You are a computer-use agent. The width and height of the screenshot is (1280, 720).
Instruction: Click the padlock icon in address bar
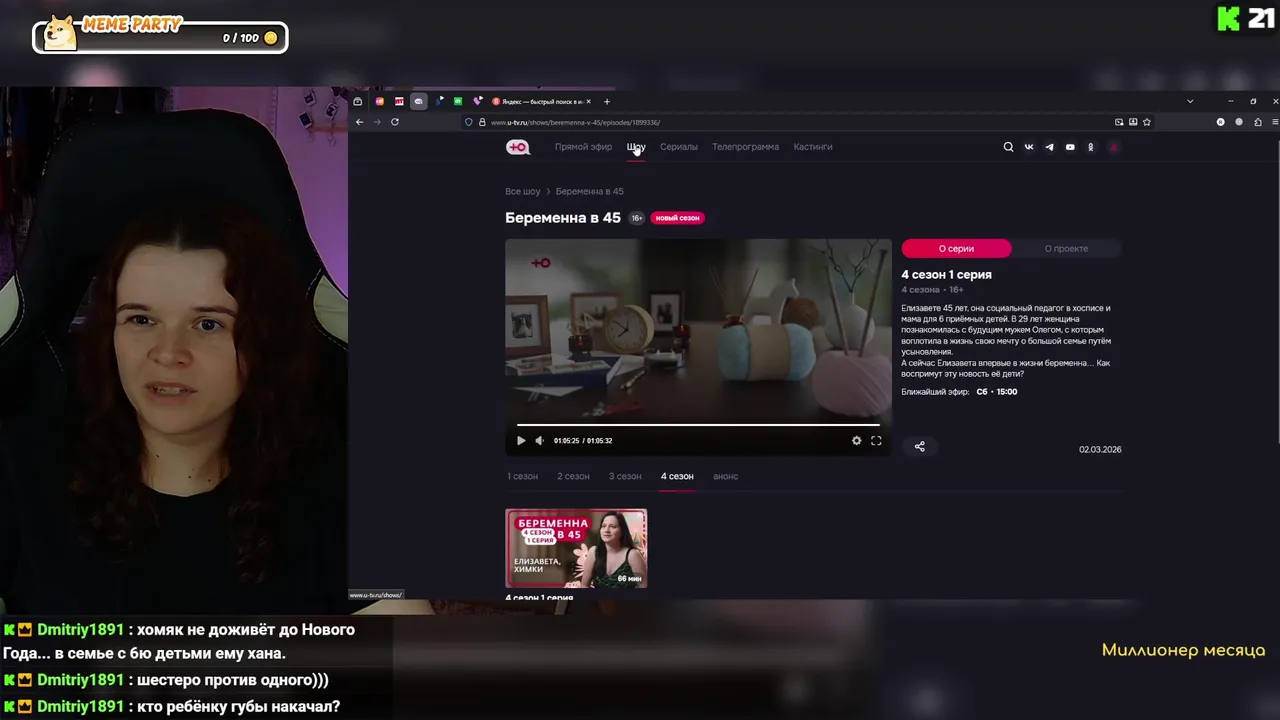[481, 122]
